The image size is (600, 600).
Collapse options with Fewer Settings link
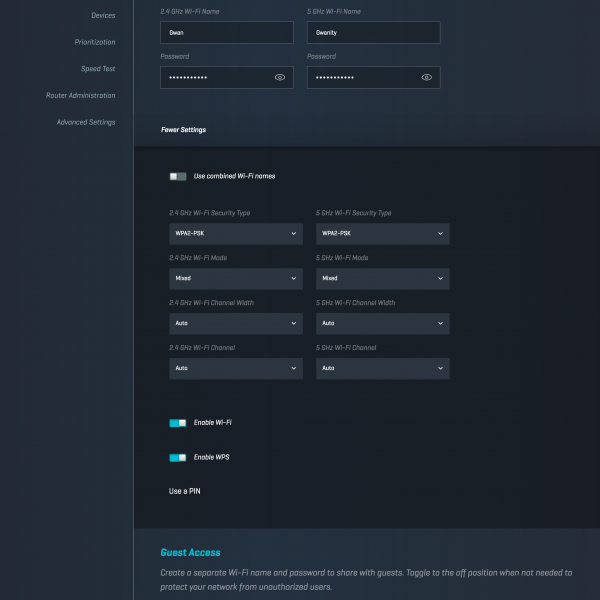(183, 130)
